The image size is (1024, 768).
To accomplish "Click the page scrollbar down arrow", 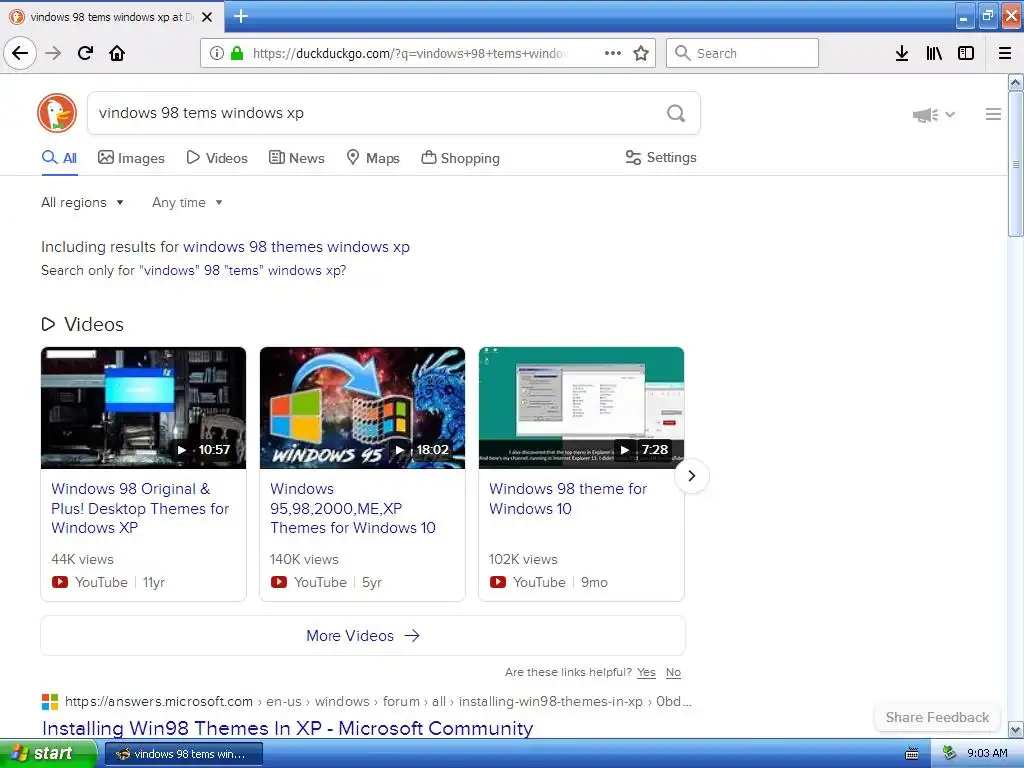I will (x=1016, y=729).
